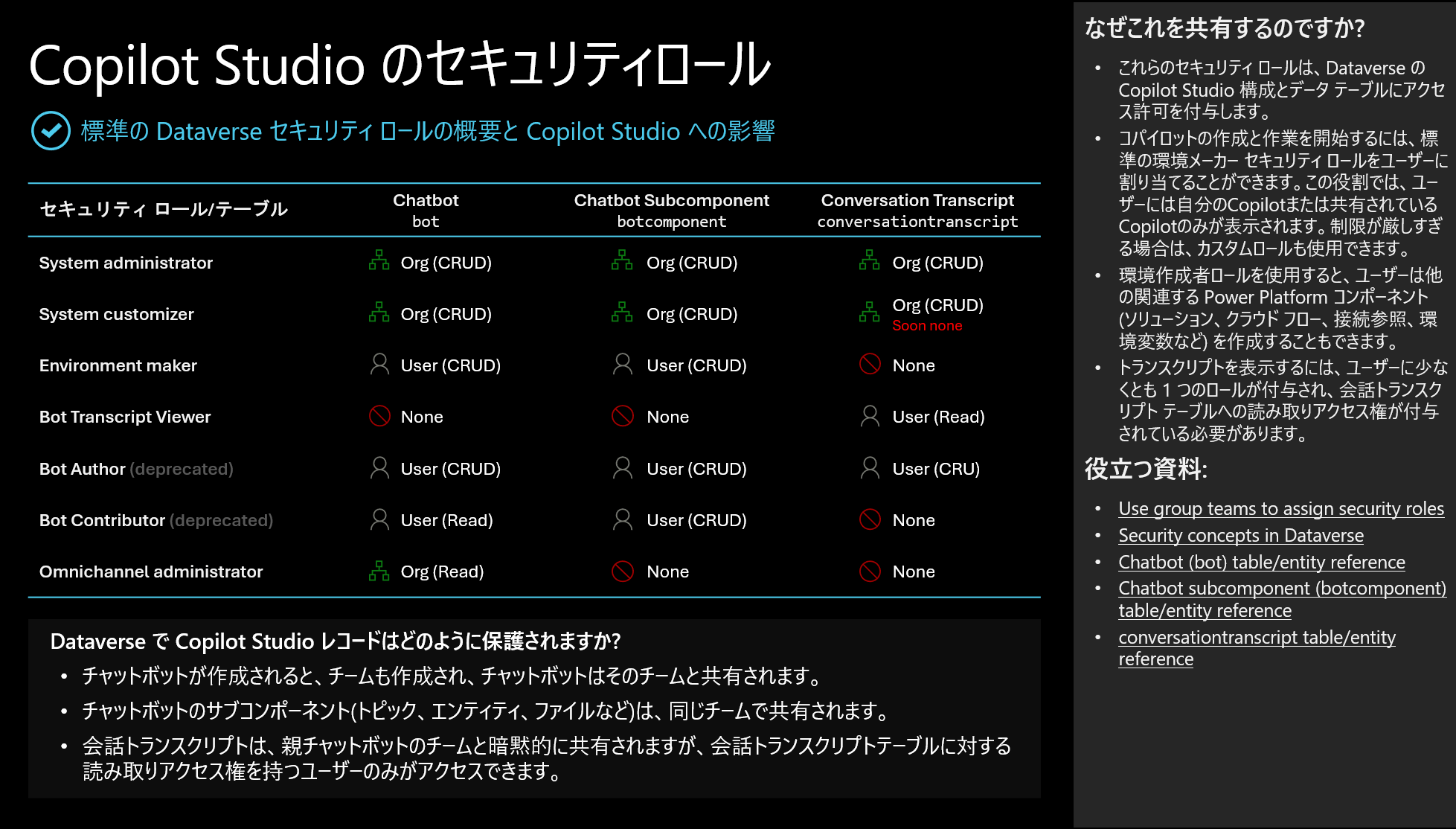Click user icon beside Bot Transcript Viewer User (Read)
The height and width of the screenshot is (829, 1456).
870,416
